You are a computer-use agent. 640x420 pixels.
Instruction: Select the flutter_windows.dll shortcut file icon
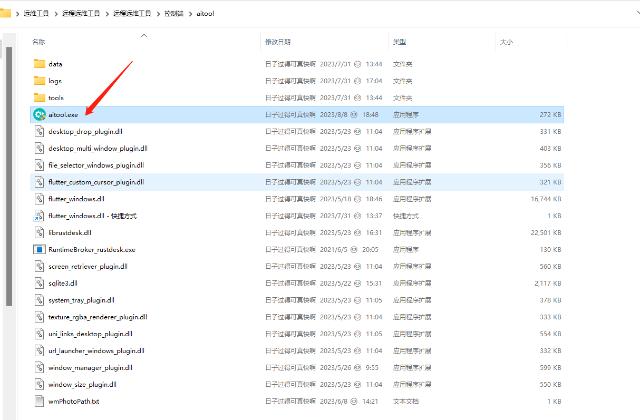click(40, 216)
